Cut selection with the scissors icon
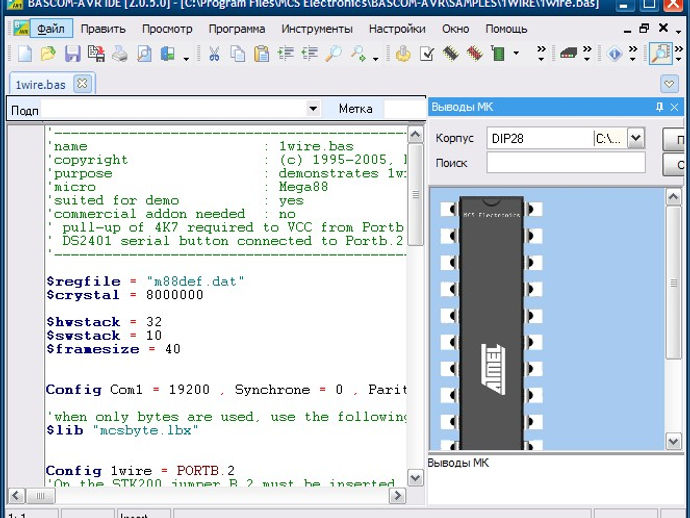The width and height of the screenshot is (690, 518). (x=214, y=54)
